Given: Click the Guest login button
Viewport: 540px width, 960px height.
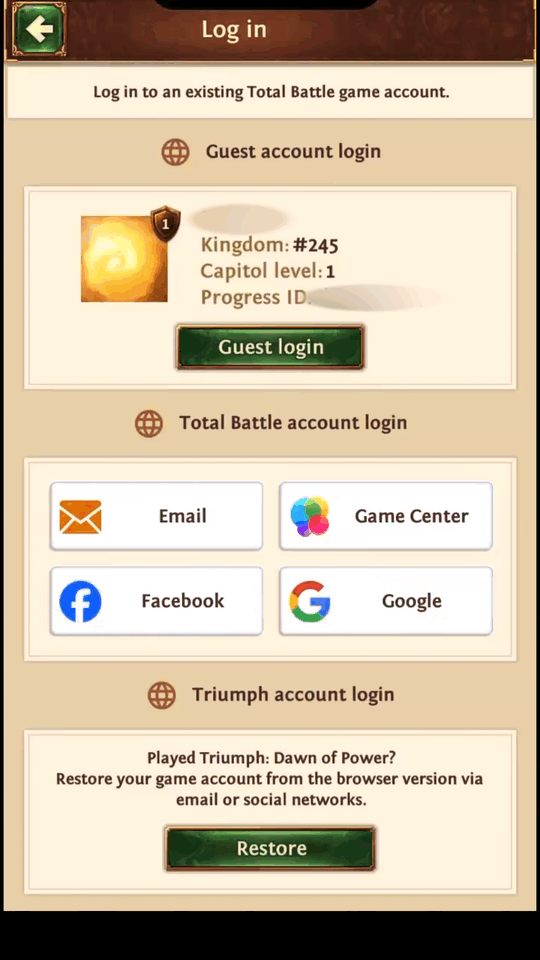Looking at the screenshot, I should 271,347.
